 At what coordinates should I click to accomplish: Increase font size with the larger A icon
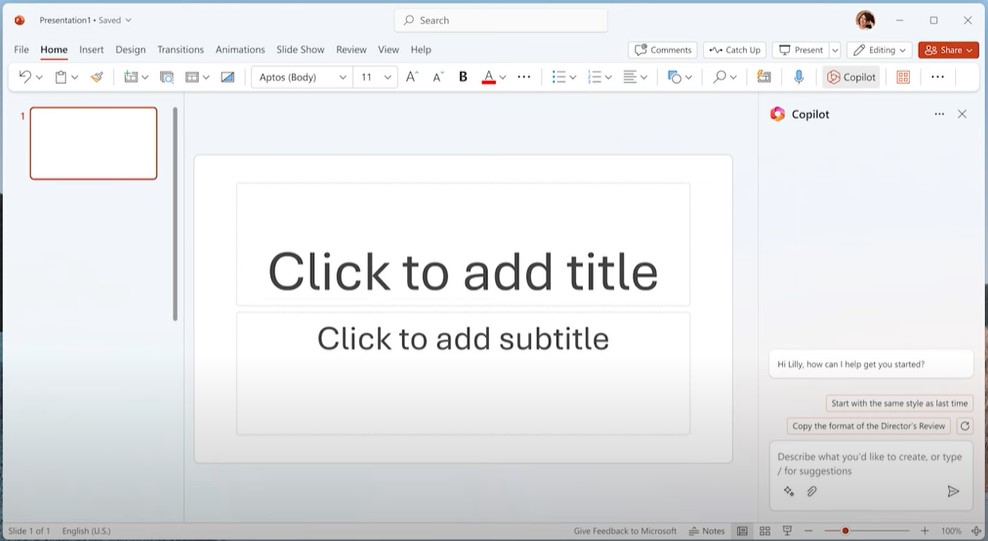coord(411,77)
